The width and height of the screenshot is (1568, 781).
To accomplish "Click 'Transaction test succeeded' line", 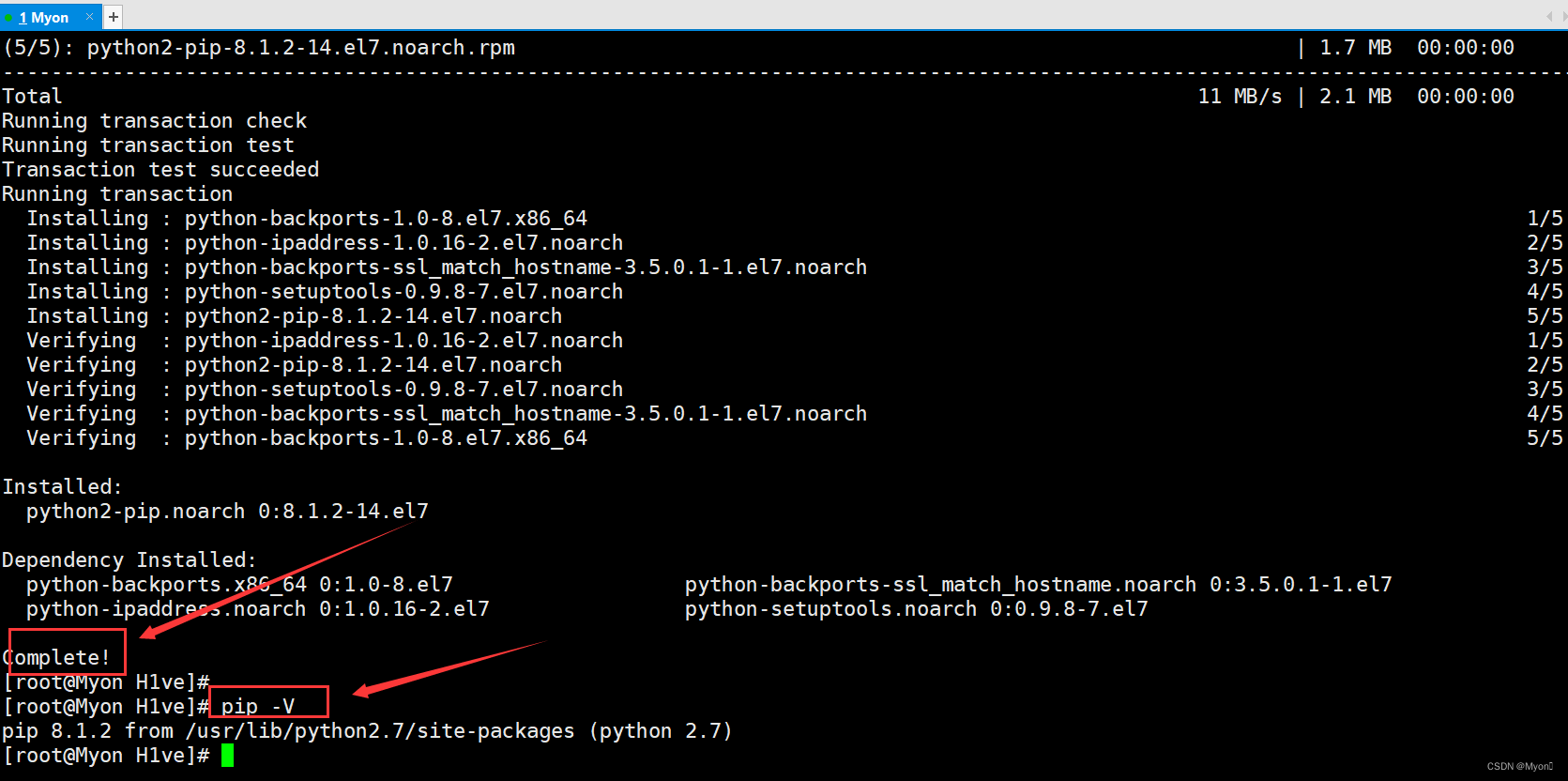I will 160,170.
